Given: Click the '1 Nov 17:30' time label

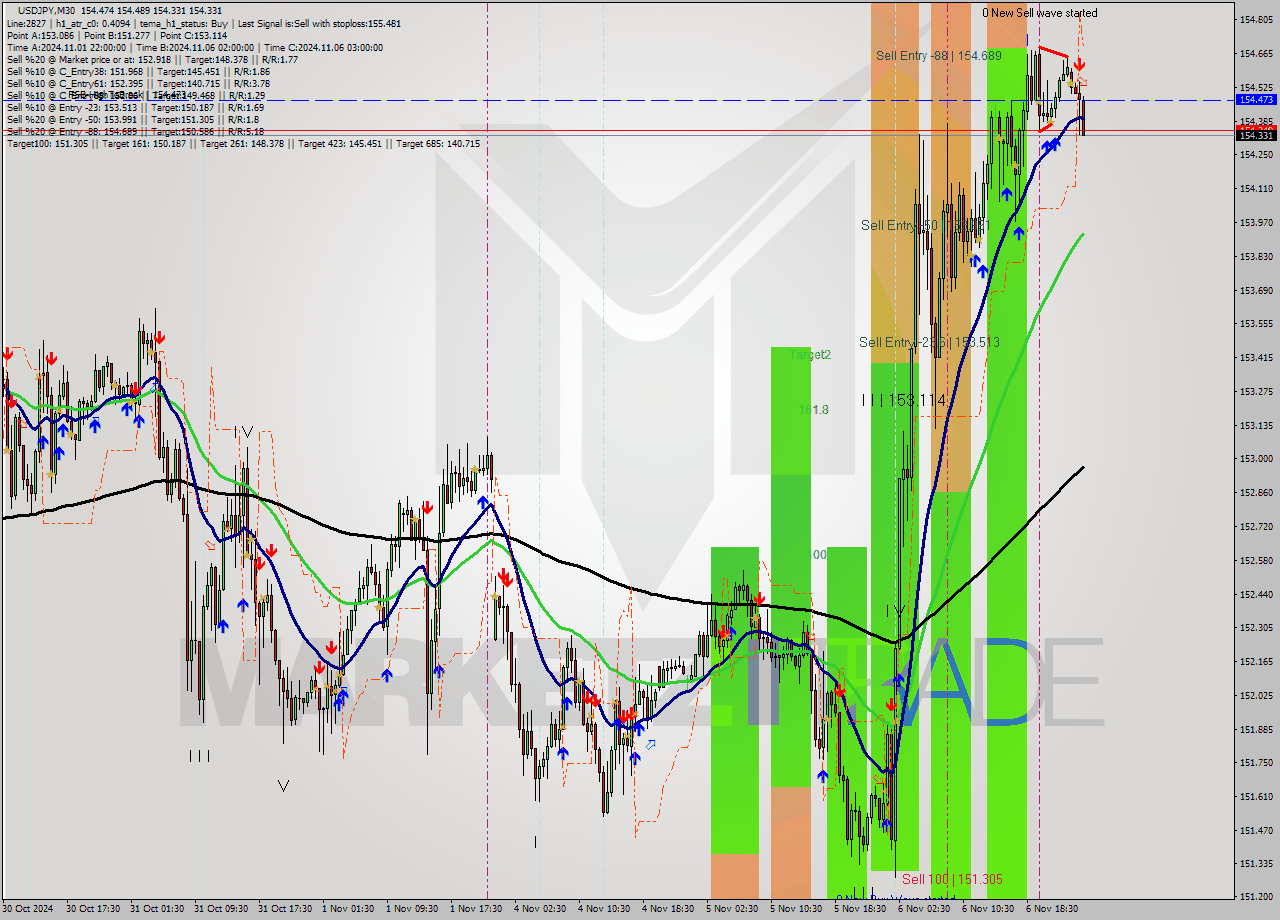Looking at the screenshot, I should click(x=476, y=909).
